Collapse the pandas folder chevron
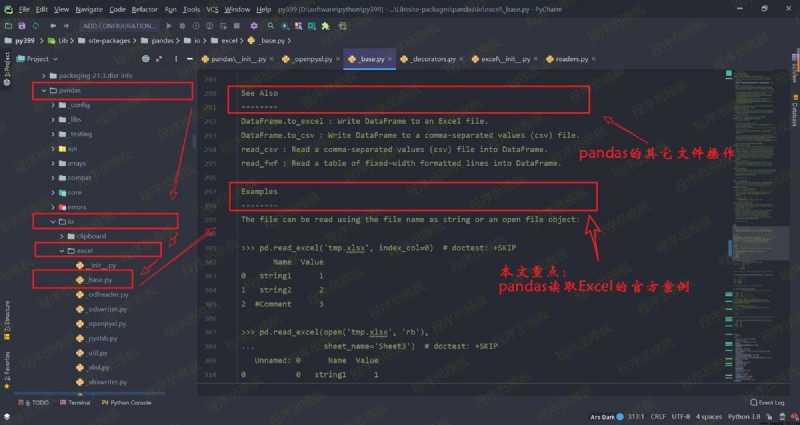 44,90
